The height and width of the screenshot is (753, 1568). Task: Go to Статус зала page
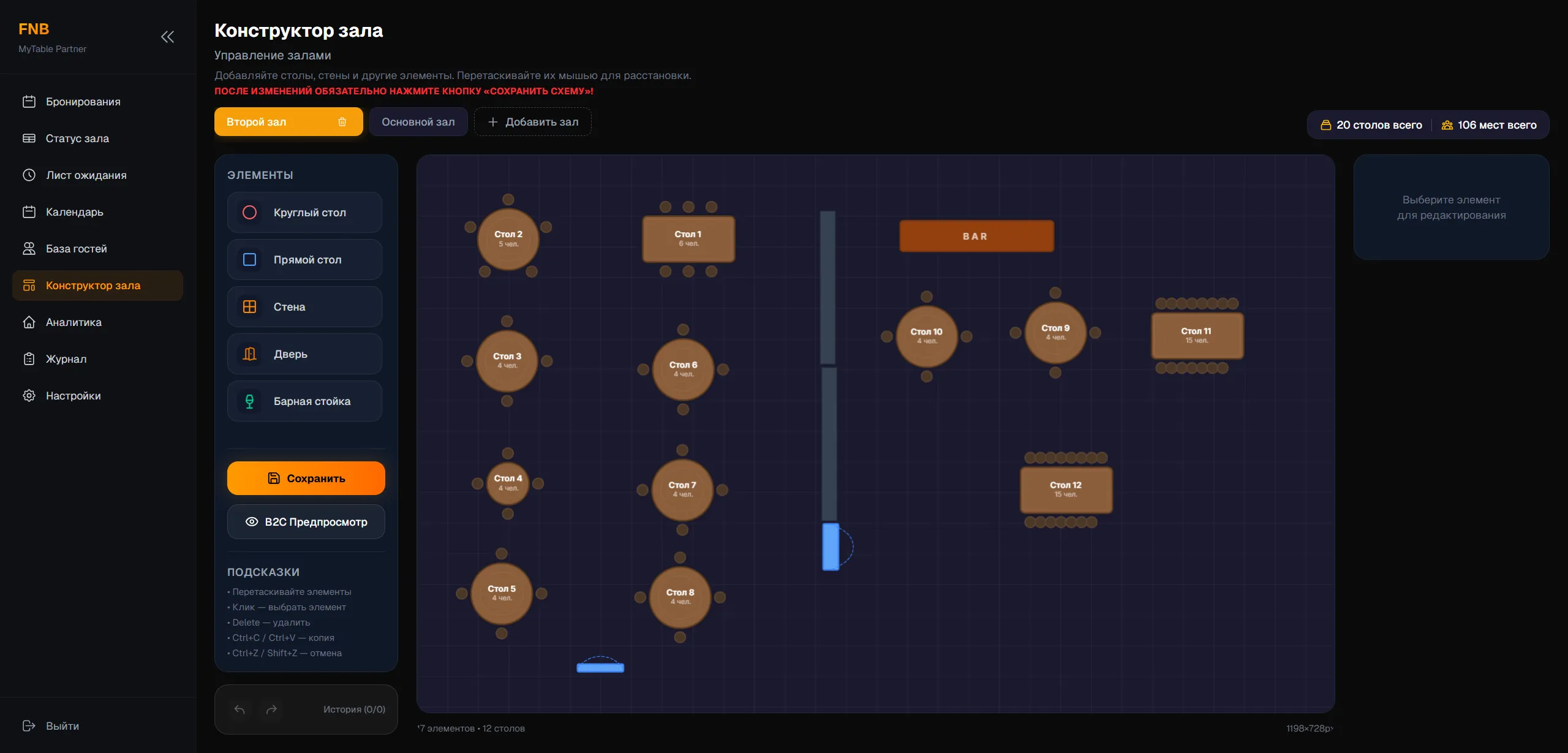pos(77,138)
